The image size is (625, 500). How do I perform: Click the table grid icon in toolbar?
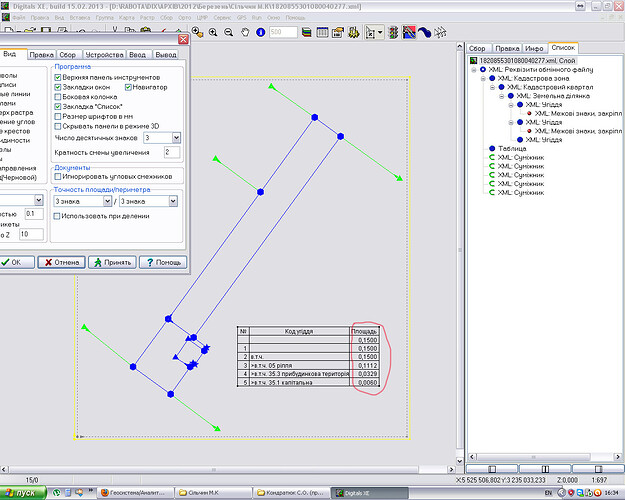322,32
